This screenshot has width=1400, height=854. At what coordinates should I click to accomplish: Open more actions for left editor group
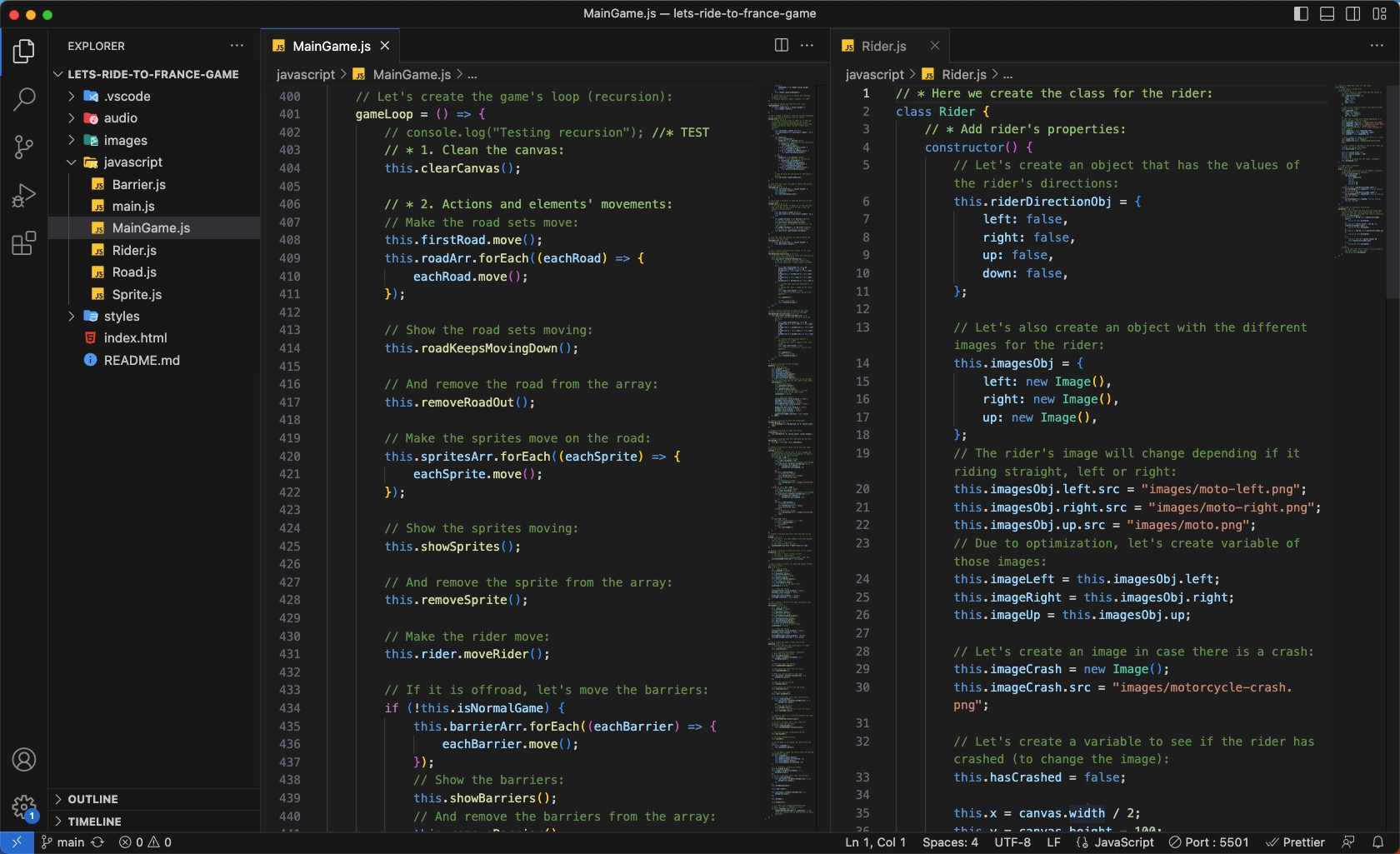807,46
